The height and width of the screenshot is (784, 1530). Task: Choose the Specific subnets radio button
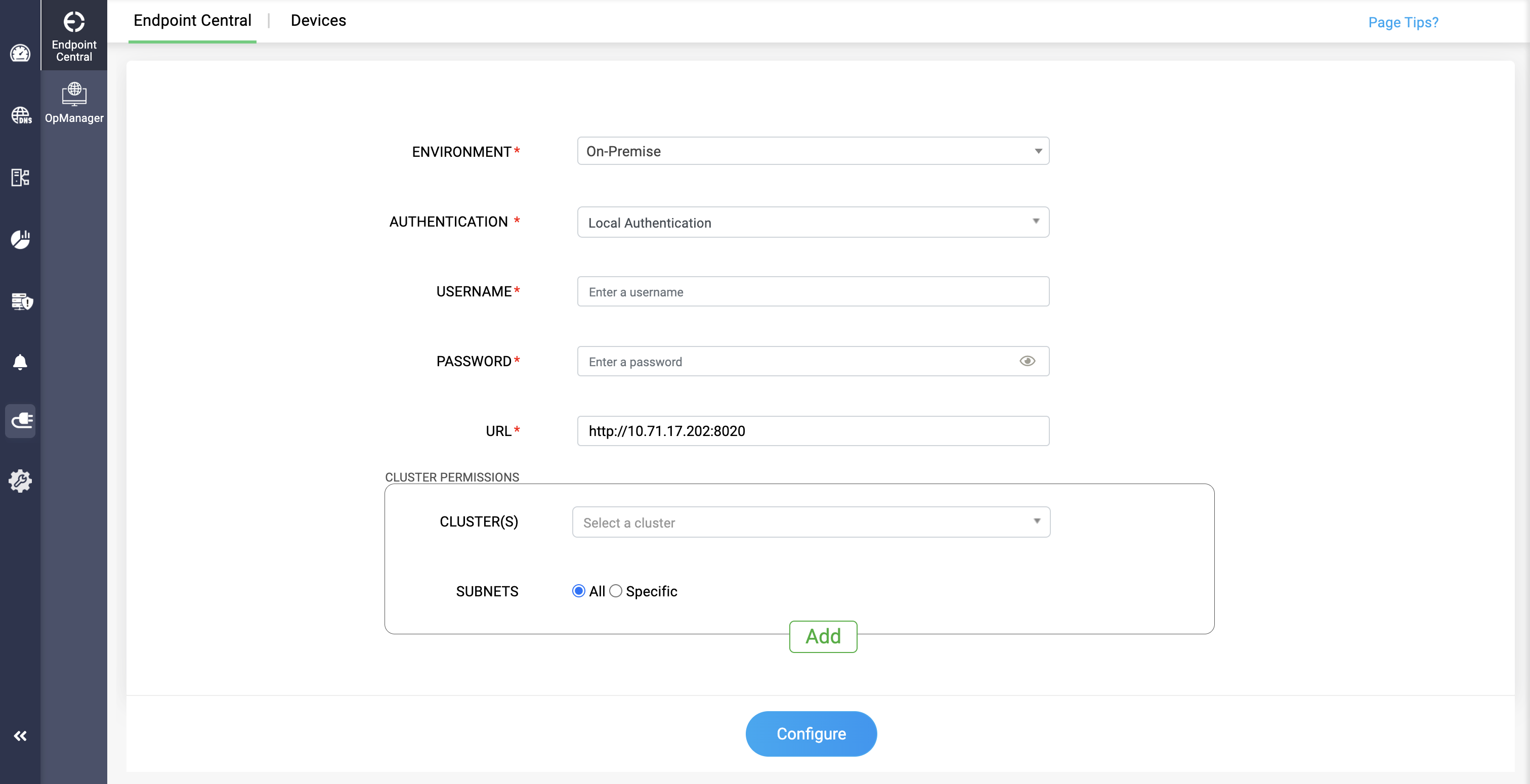point(616,591)
